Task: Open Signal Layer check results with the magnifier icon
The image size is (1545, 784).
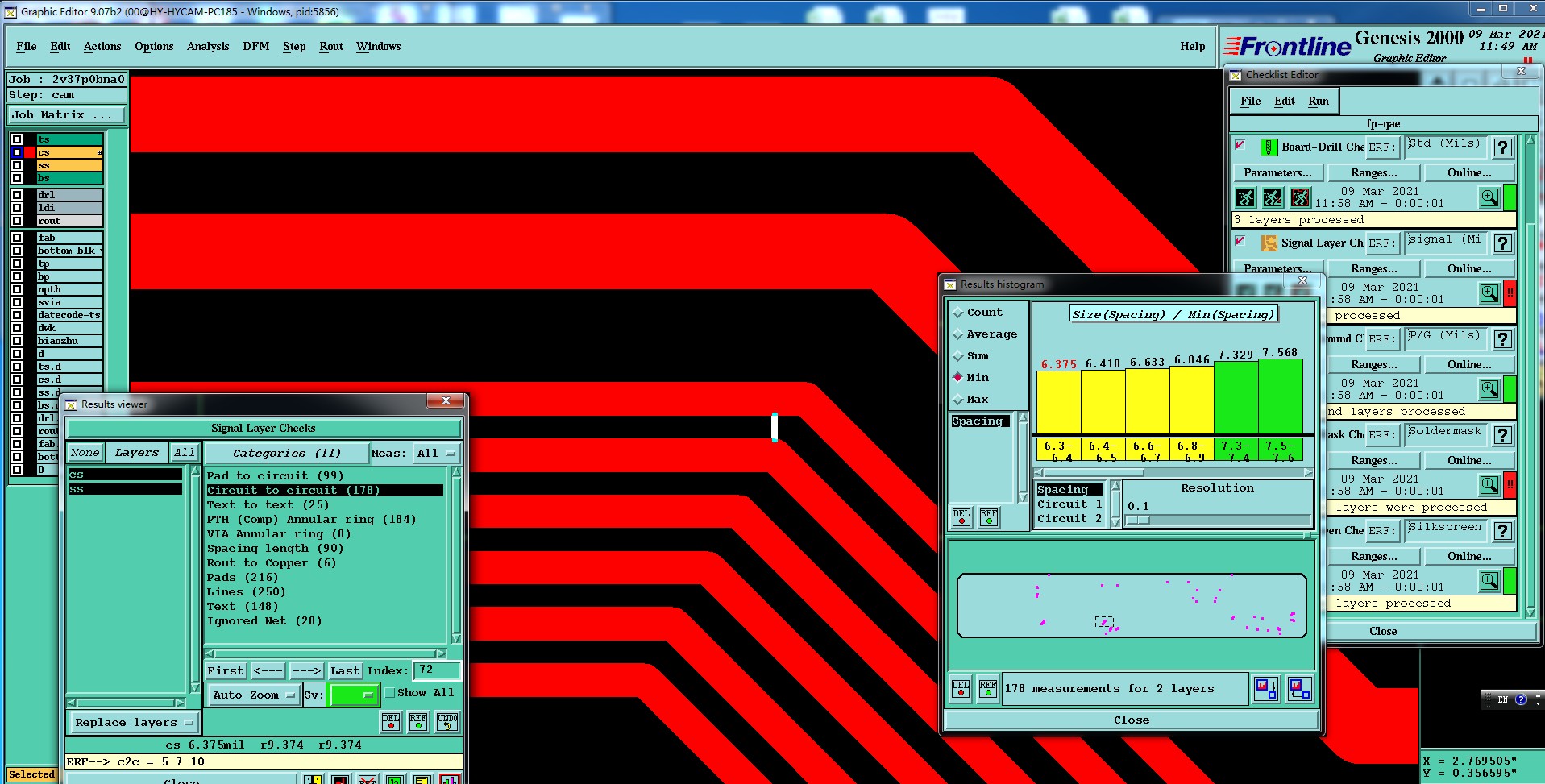Action: (1489, 293)
